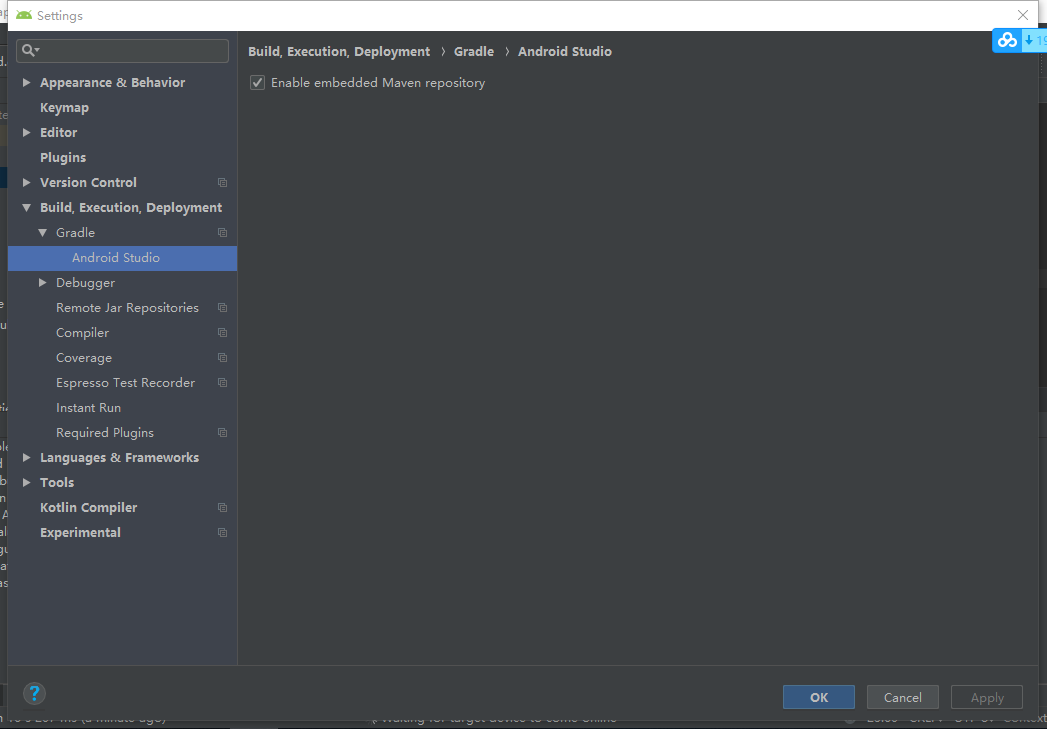Expand the Editor section arrow

point(27,132)
